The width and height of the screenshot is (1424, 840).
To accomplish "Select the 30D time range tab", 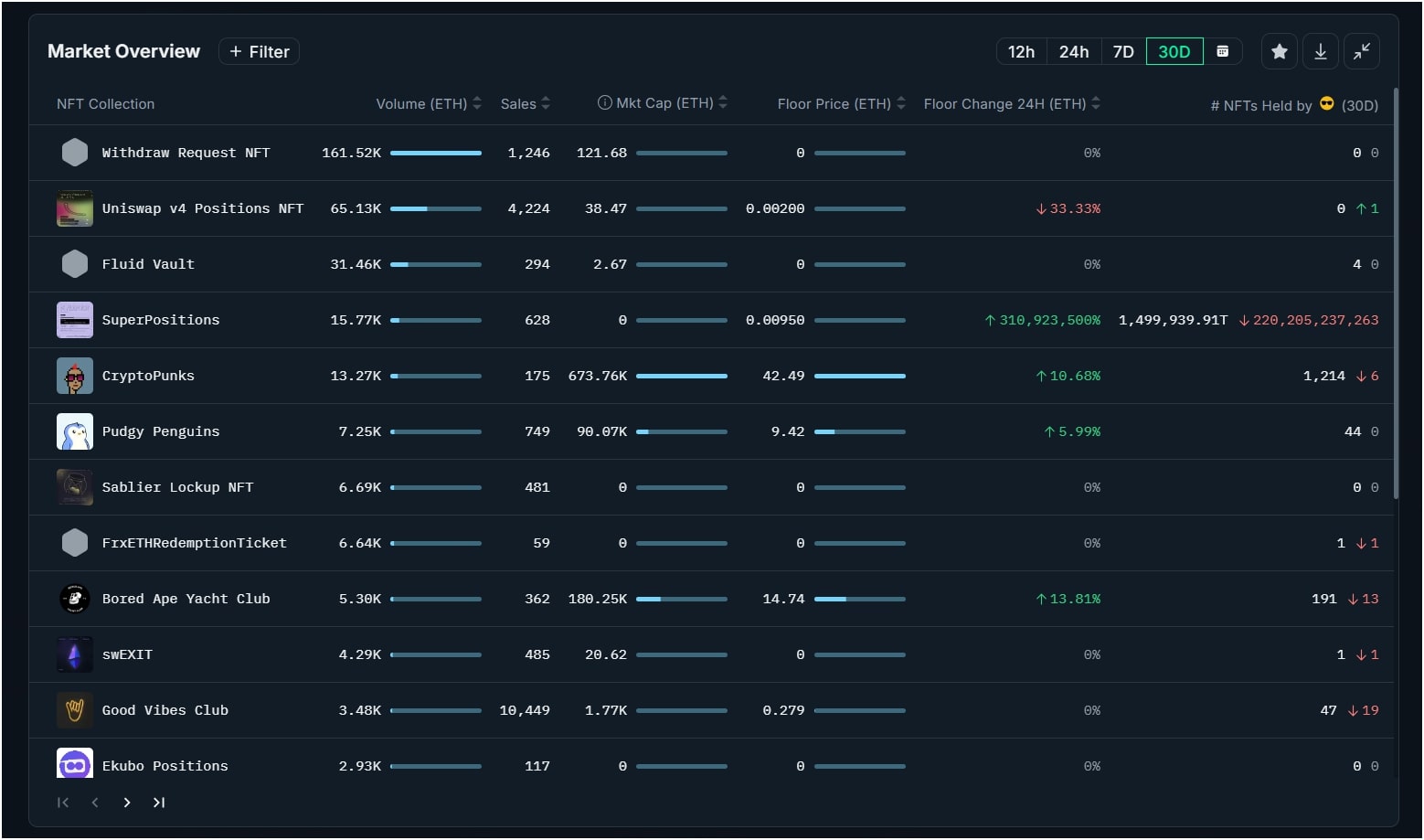I will [x=1174, y=51].
